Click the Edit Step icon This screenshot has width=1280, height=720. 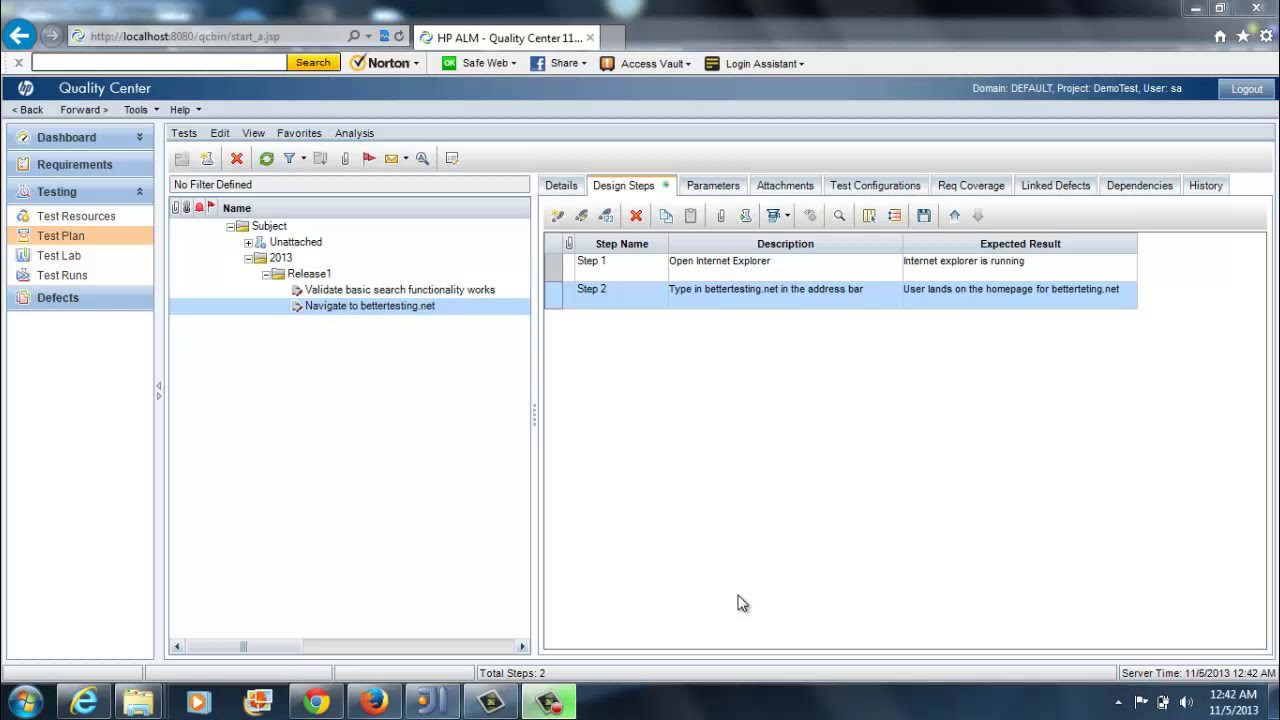[582, 215]
